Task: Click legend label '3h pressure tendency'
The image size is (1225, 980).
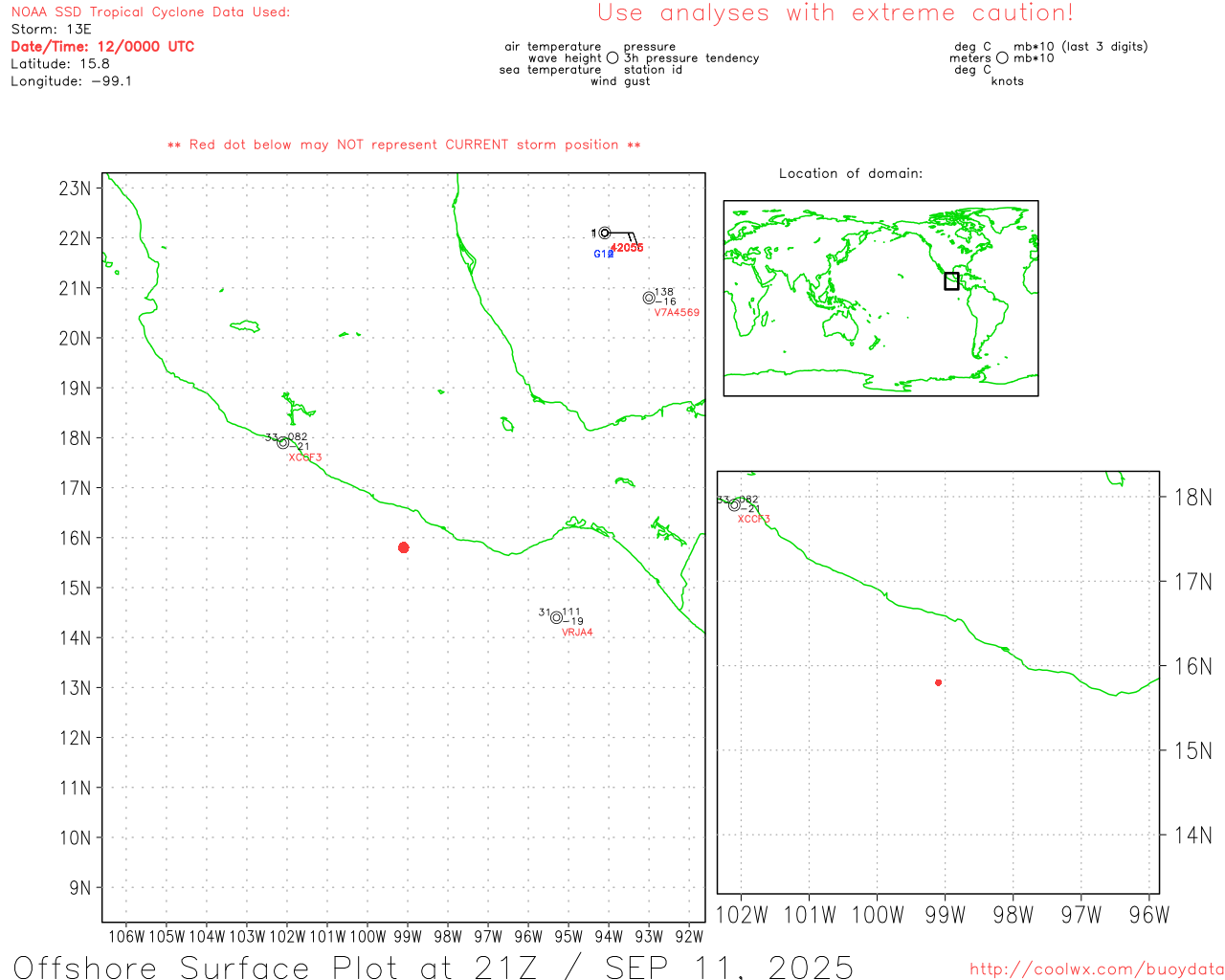Action: [691, 58]
